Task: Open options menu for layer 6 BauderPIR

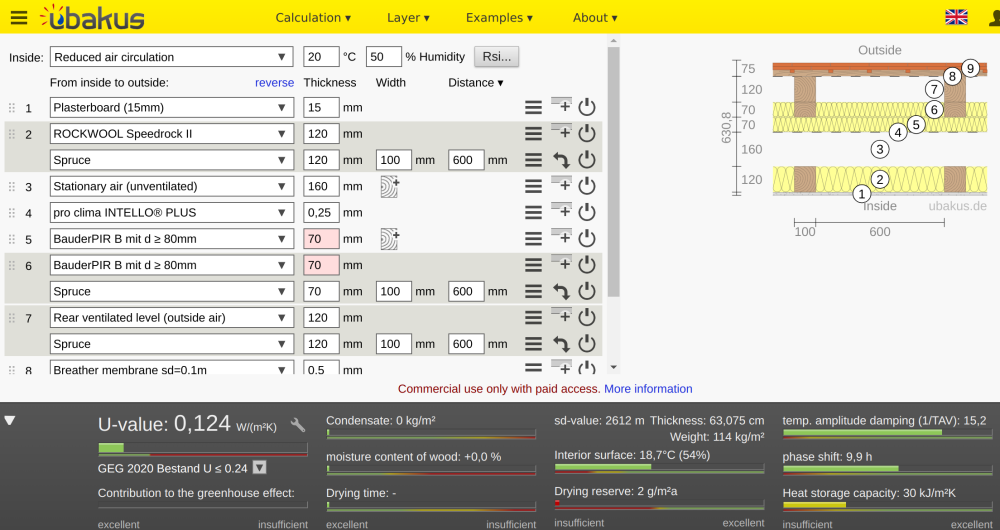Action: 534,265
